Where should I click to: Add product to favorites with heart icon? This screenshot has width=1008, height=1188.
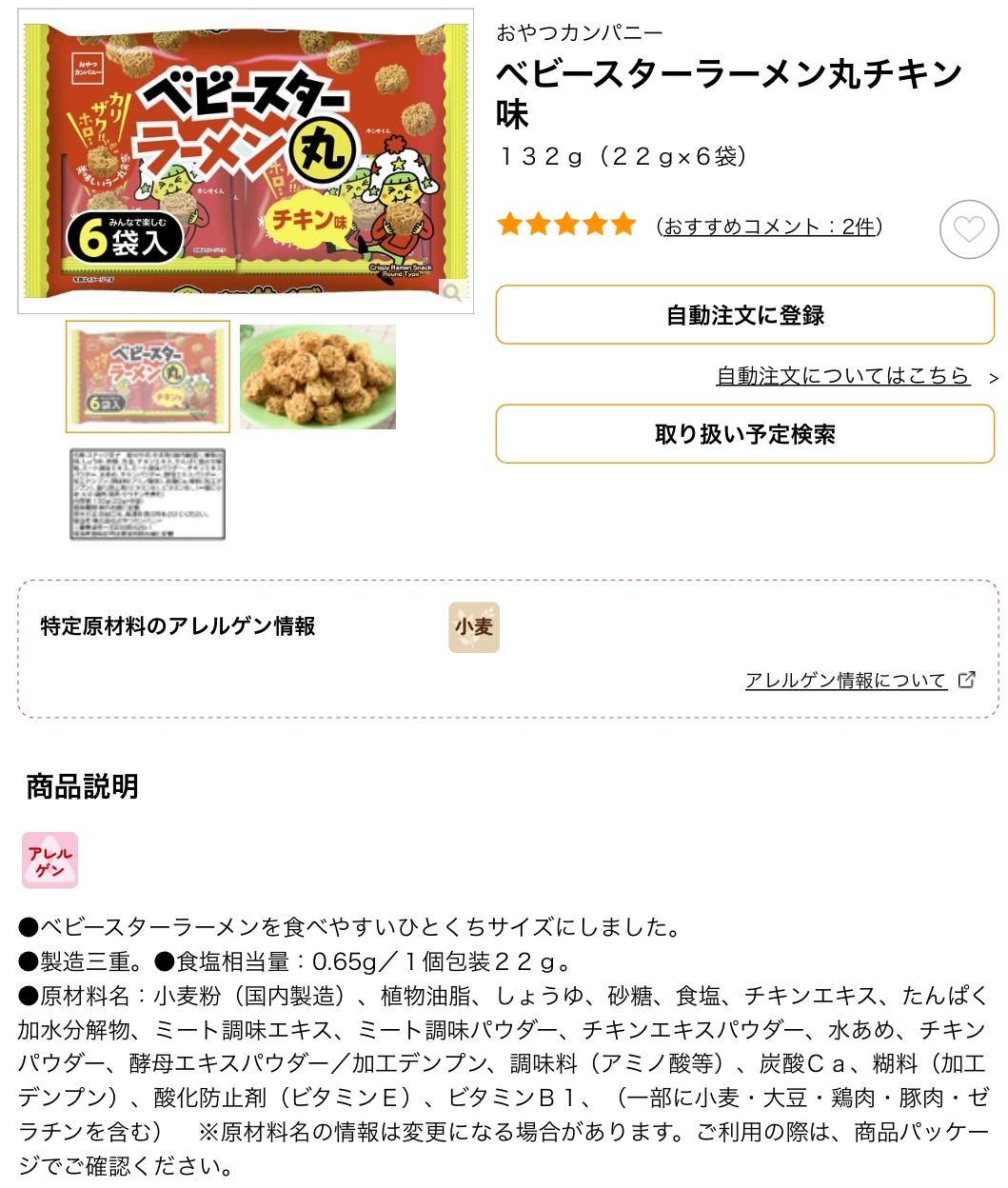coord(969,229)
